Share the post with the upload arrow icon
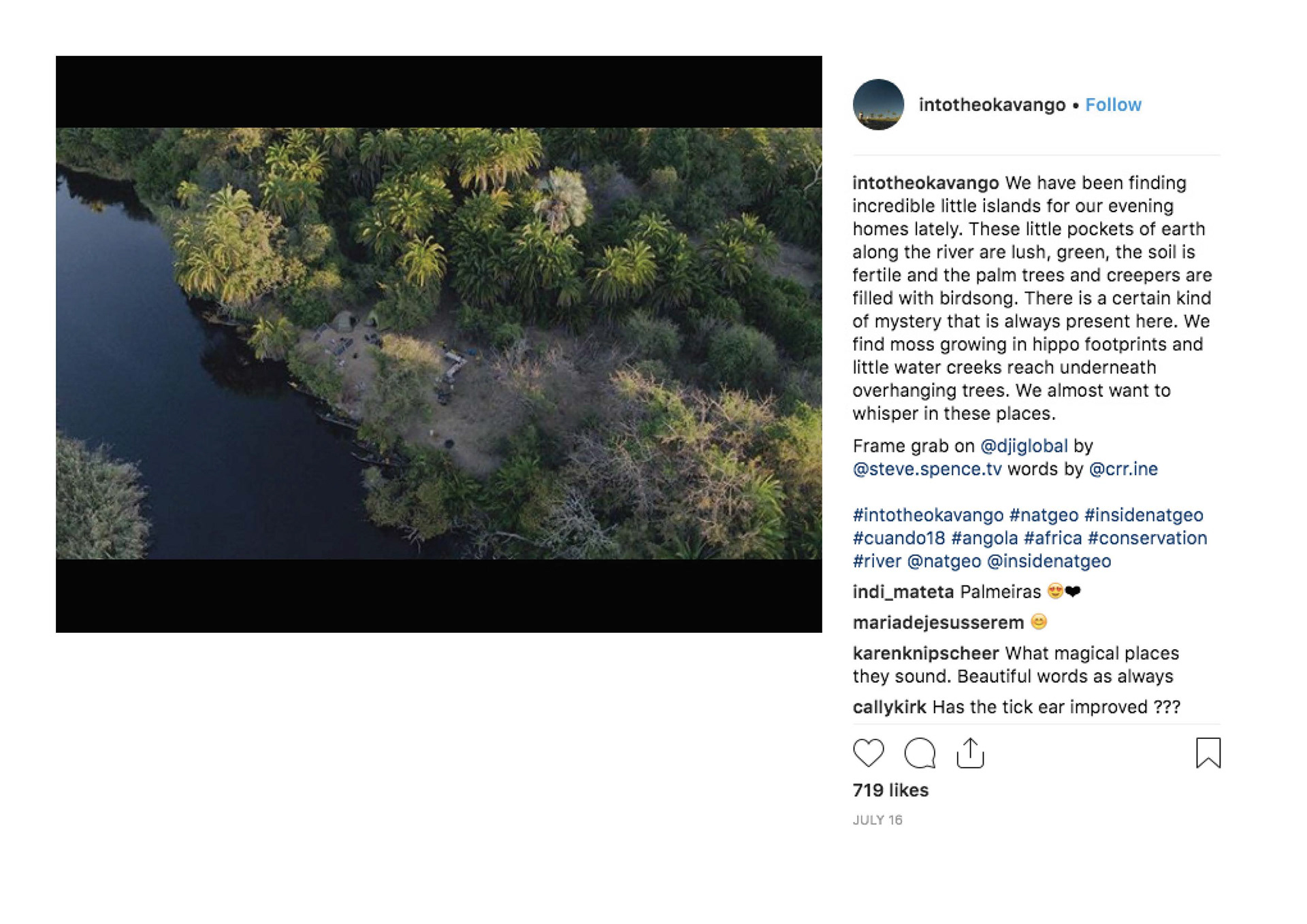Image resolution: width=1307 pixels, height=924 pixels. click(970, 753)
